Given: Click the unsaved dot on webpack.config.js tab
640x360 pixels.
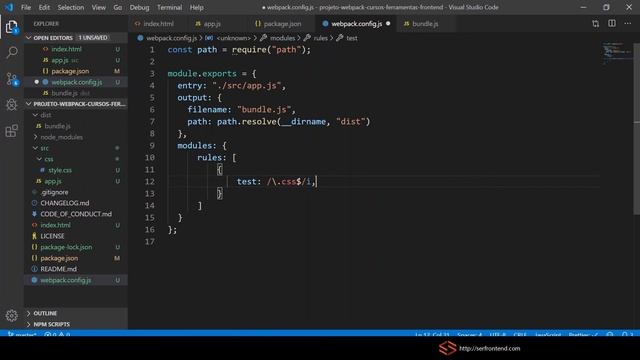Looking at the screenshot, I should coord(388,24).
